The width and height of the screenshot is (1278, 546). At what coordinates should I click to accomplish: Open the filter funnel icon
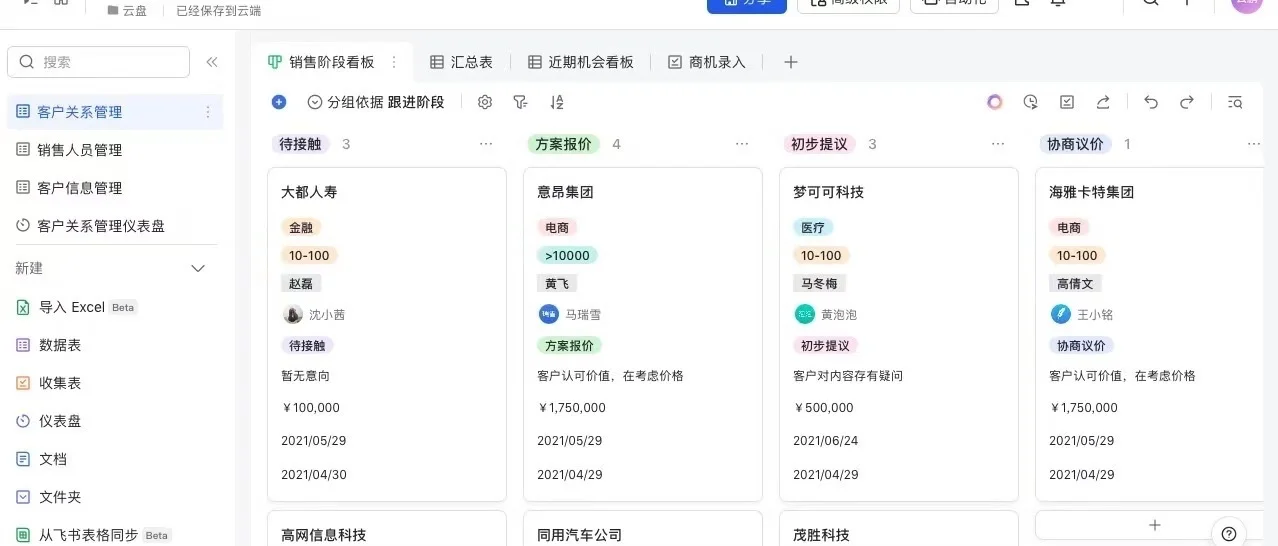point(520,102)
